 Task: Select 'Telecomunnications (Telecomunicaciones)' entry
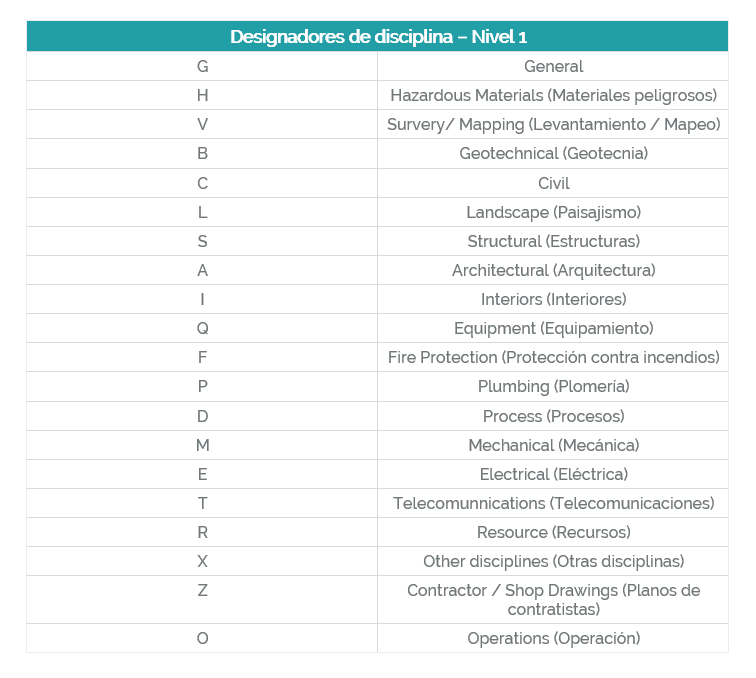553,503
